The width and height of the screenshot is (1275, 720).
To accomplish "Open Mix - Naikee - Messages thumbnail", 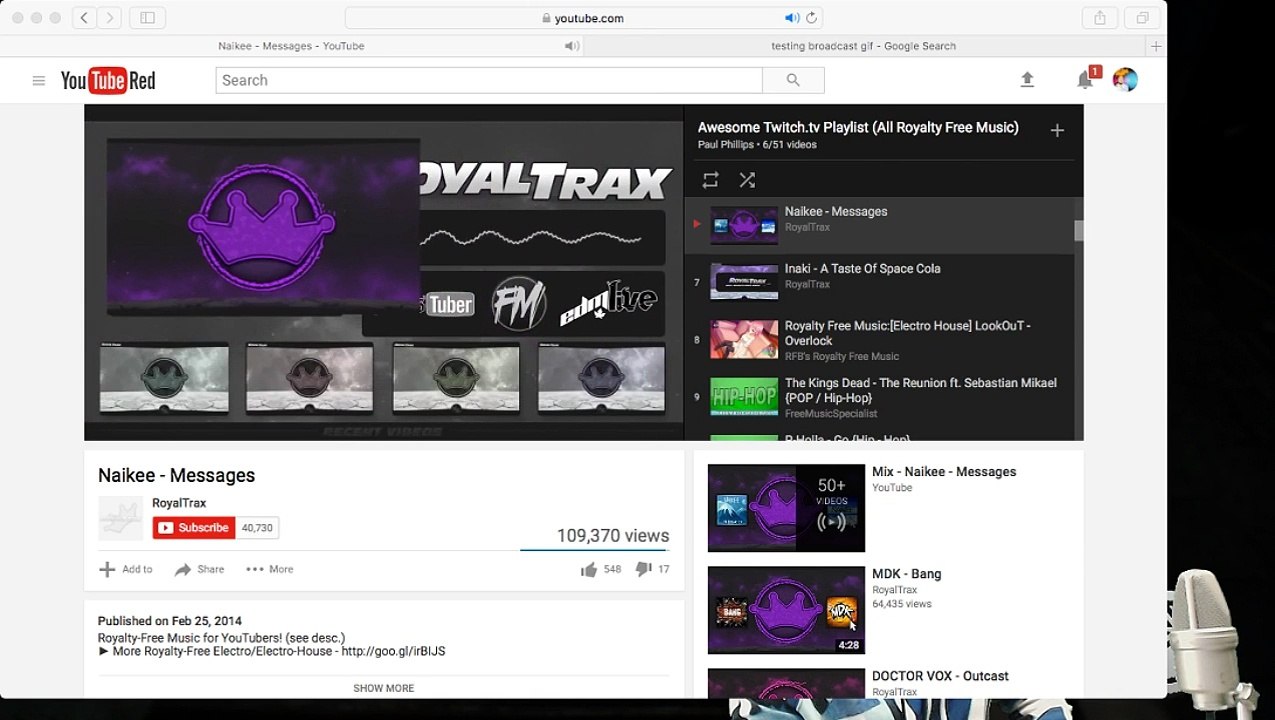I will (786, 508).
